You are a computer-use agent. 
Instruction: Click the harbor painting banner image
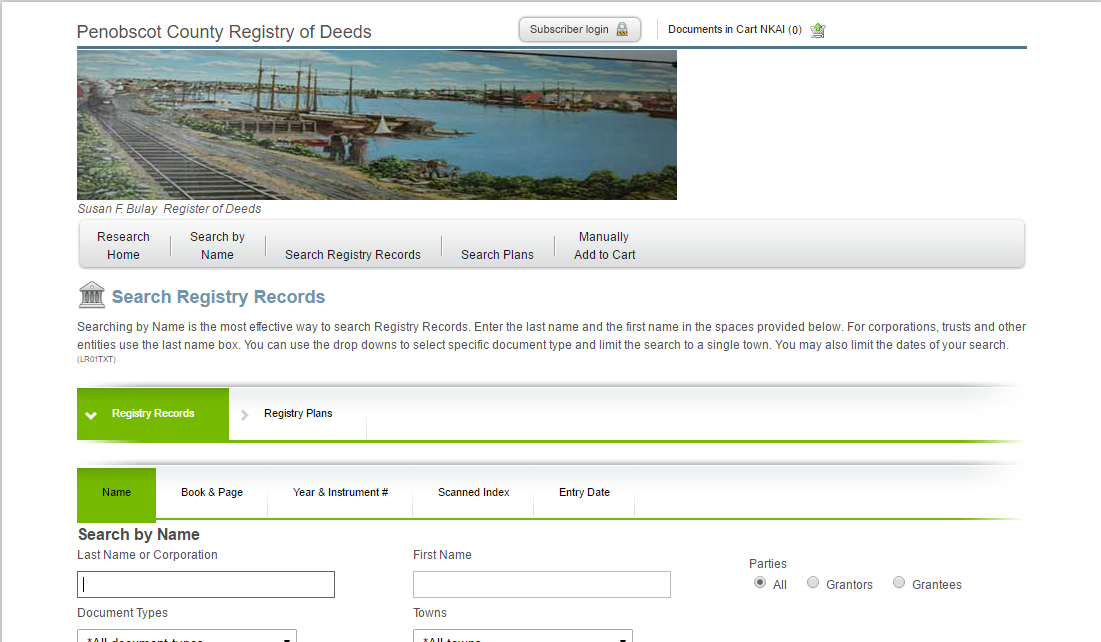coord(377,124)
